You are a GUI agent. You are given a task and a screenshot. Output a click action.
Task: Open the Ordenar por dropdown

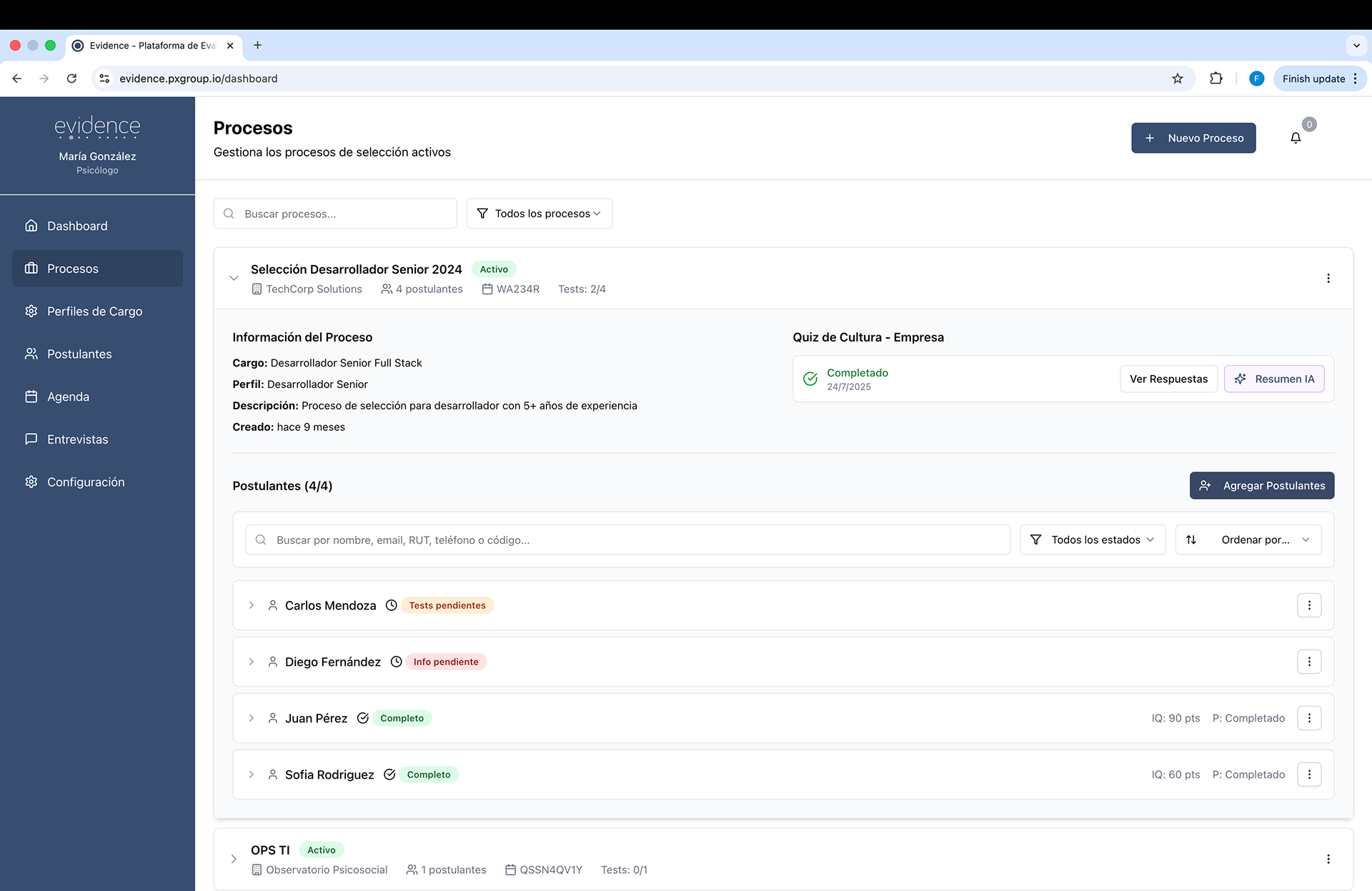[1256, 540]
